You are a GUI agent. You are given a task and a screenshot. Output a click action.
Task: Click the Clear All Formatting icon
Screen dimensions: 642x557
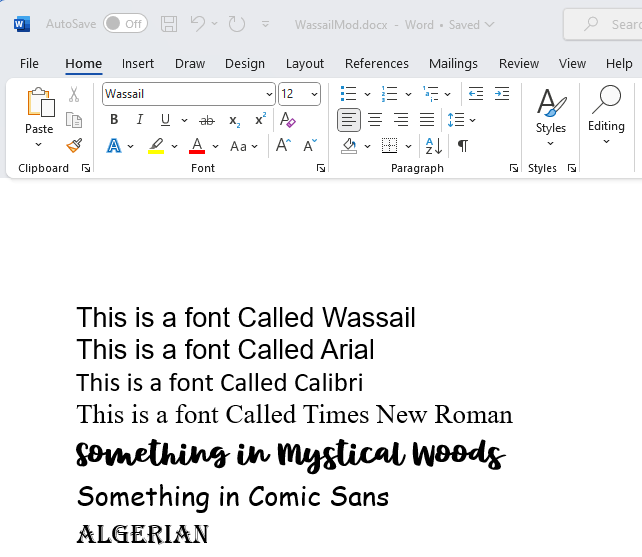(x=288, y=120)
